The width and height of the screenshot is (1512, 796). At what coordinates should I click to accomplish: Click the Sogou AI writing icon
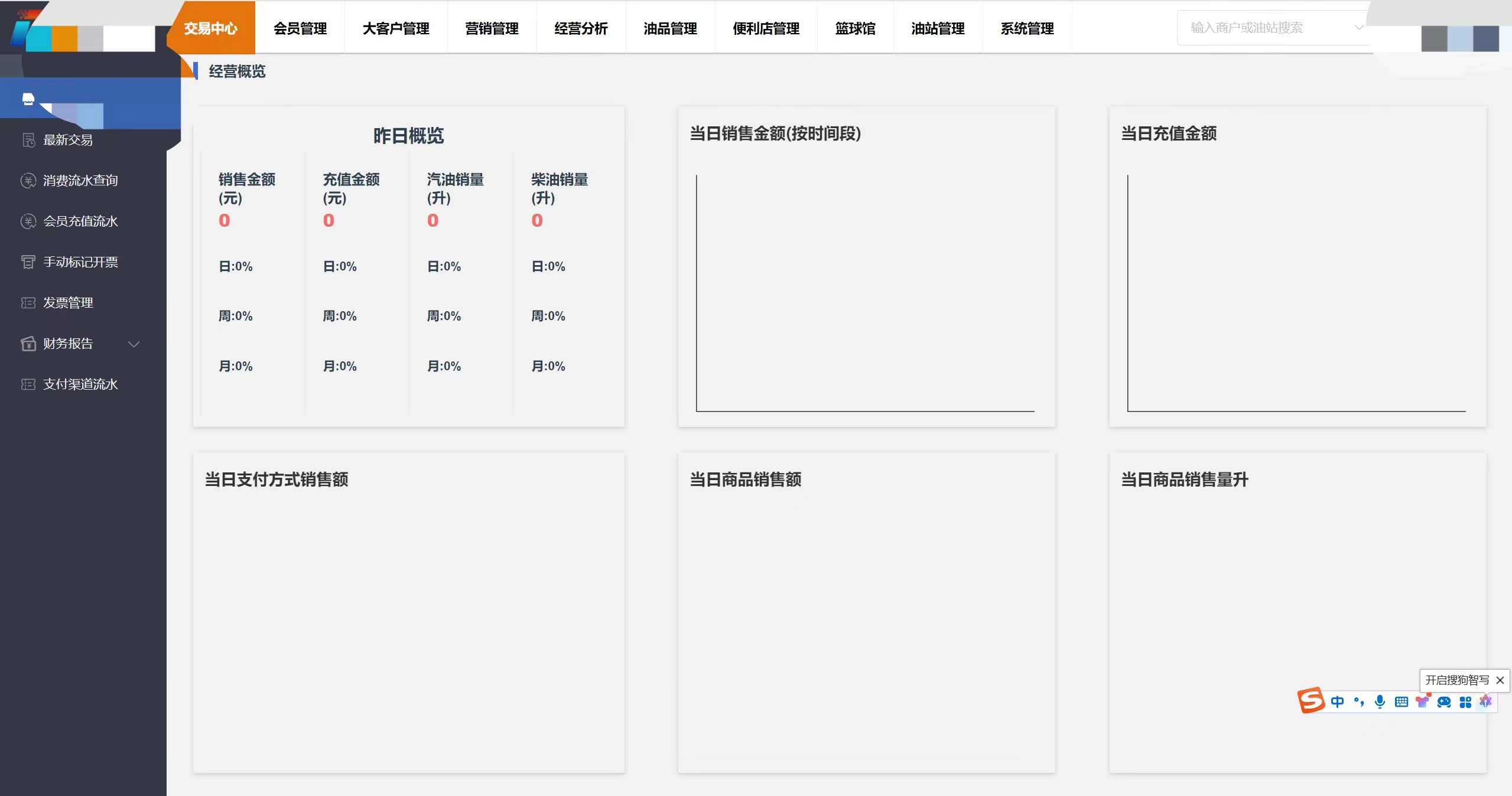(1486, 702)
